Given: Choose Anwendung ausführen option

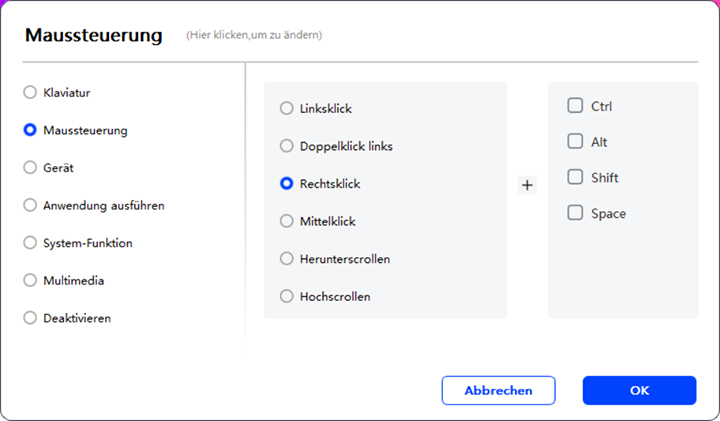Looking at the screenshot, I should [30, 205].
